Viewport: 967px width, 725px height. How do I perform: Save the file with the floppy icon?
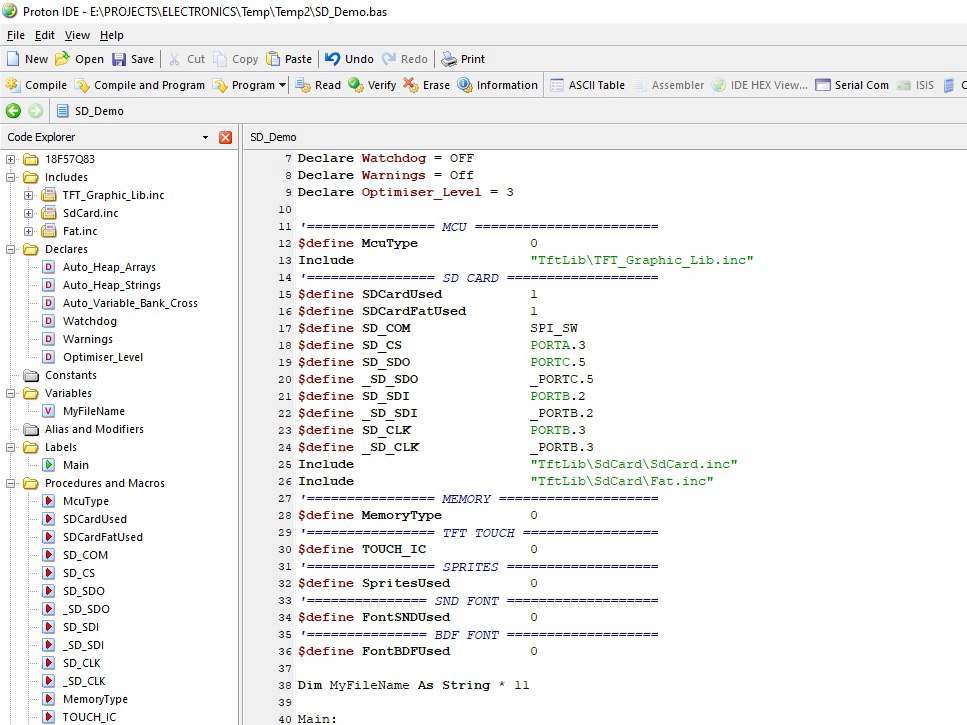118,59
